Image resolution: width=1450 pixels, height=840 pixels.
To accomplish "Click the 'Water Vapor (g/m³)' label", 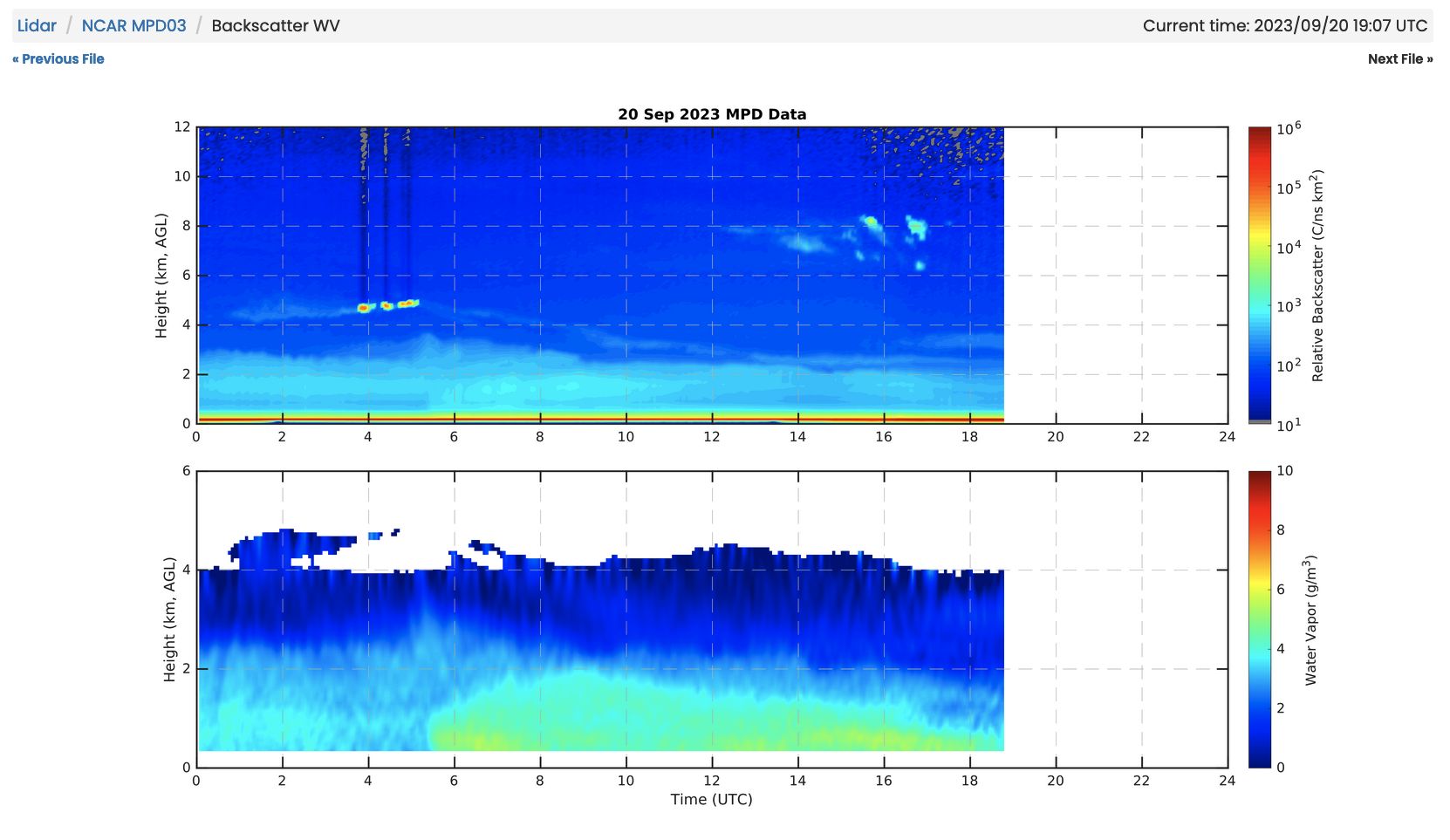I will (x=1310, y=619).
